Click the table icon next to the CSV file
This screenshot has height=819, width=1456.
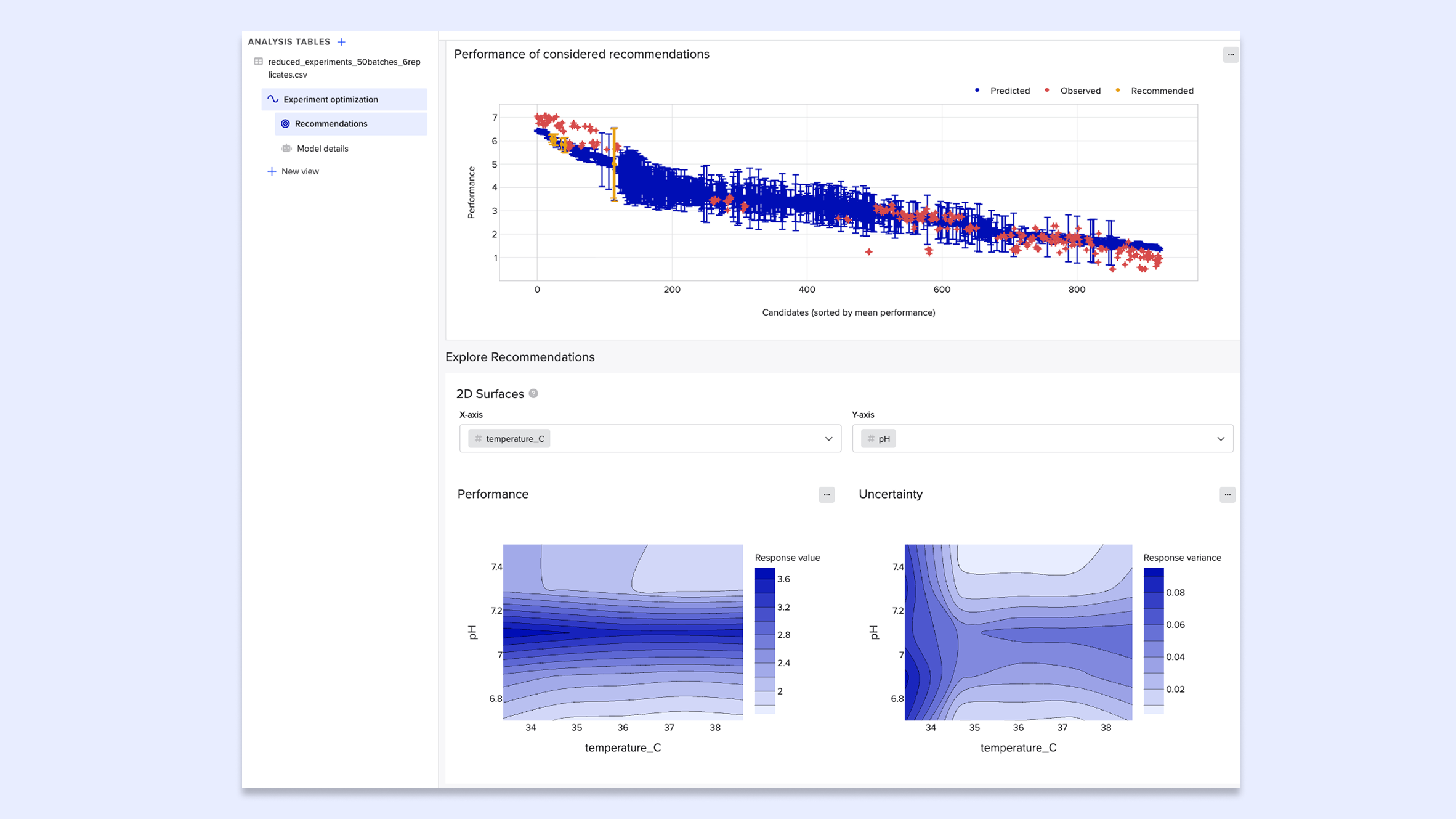click(259, 62)
